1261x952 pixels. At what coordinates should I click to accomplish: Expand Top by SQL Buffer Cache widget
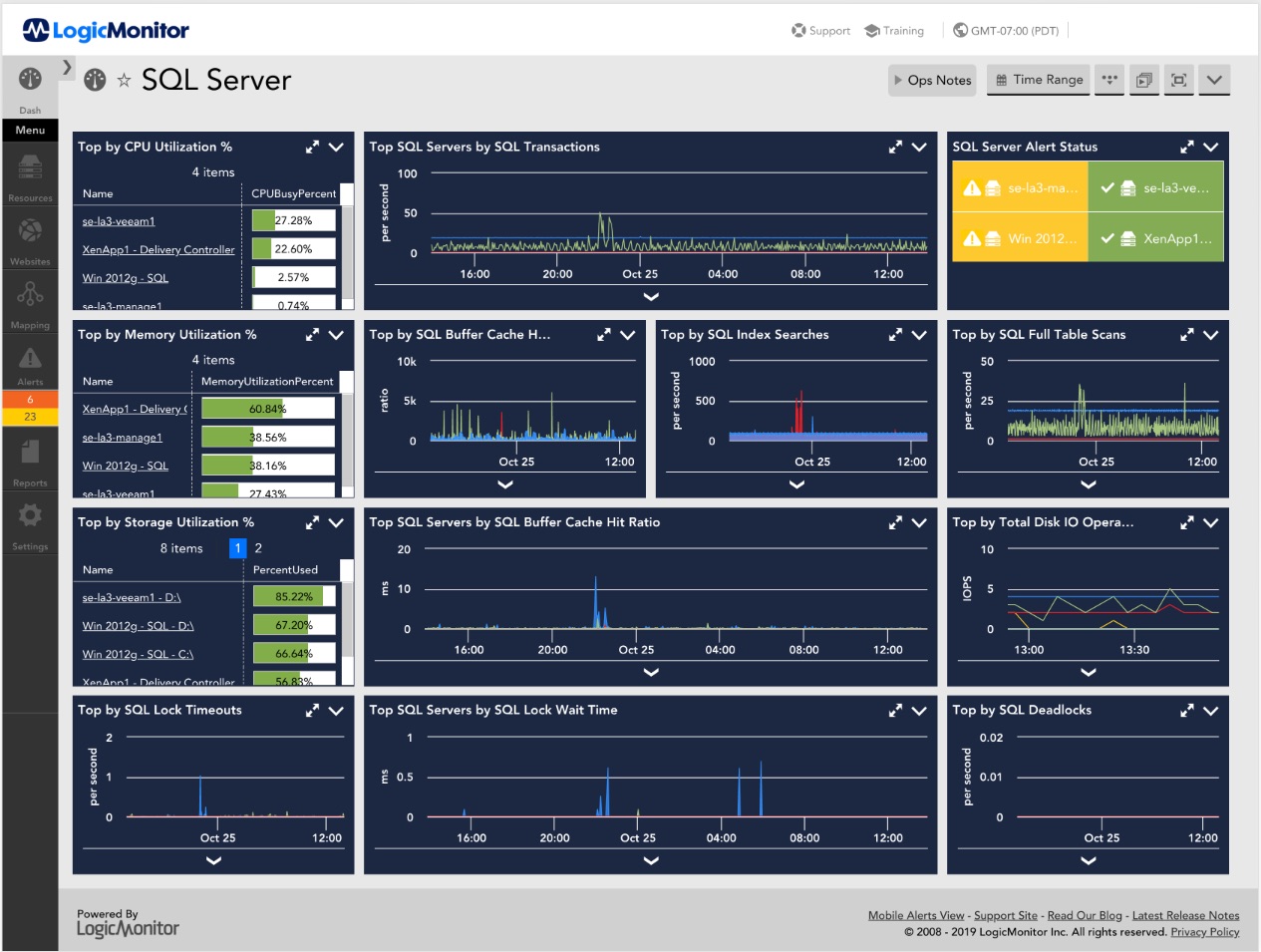(603, 335)
